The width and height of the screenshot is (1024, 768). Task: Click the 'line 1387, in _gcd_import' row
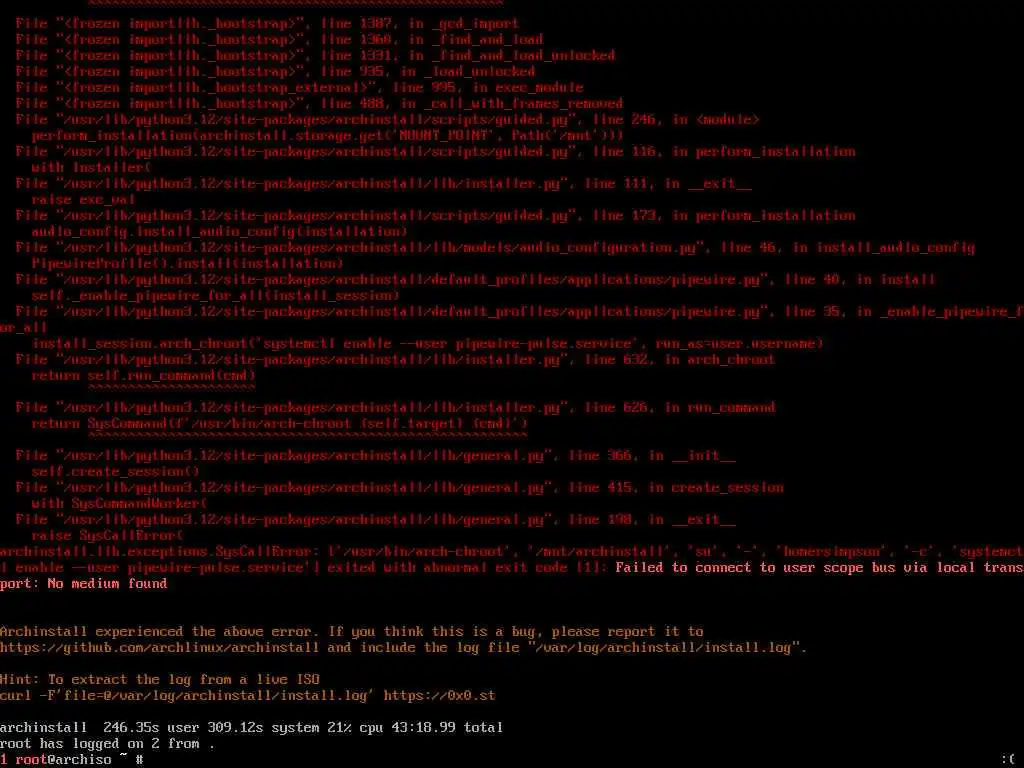[x=268, y=24]
